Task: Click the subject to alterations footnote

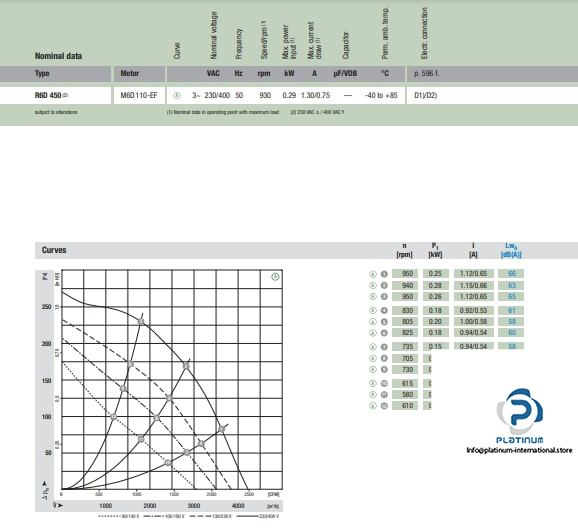Action: pos(56,112)
